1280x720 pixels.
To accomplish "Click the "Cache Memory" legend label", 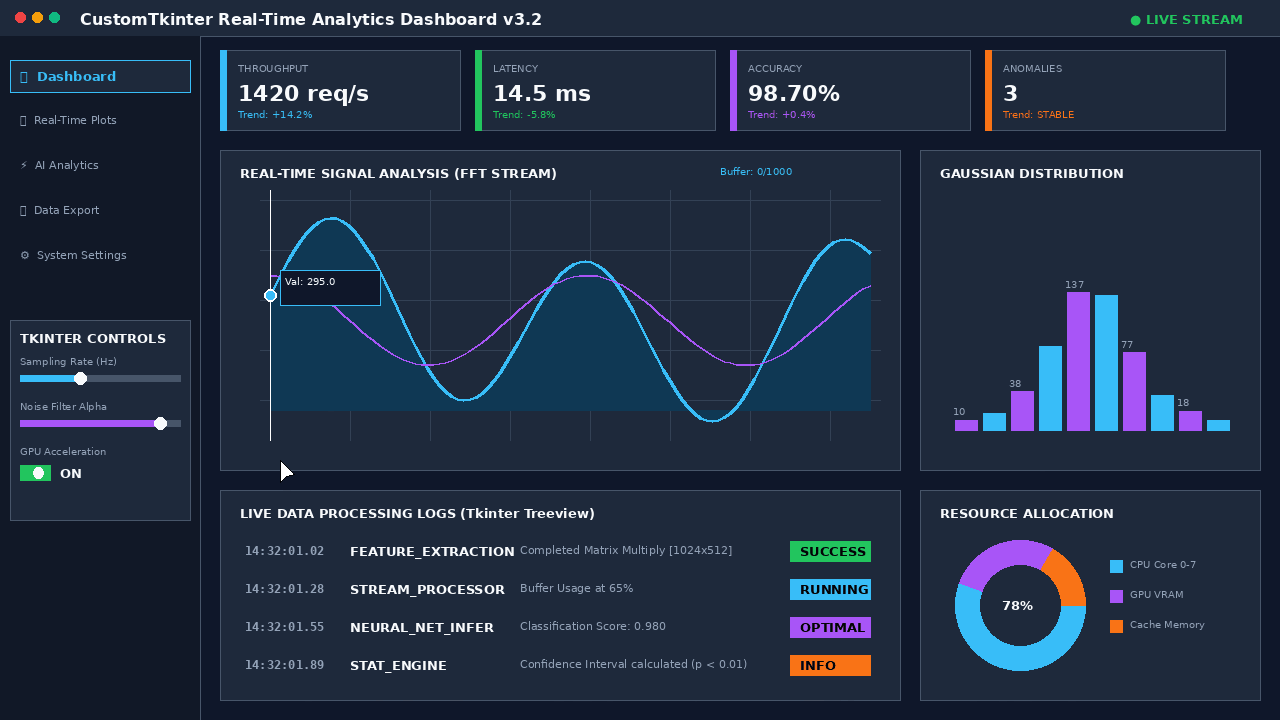I will [x=1167, y=626].
